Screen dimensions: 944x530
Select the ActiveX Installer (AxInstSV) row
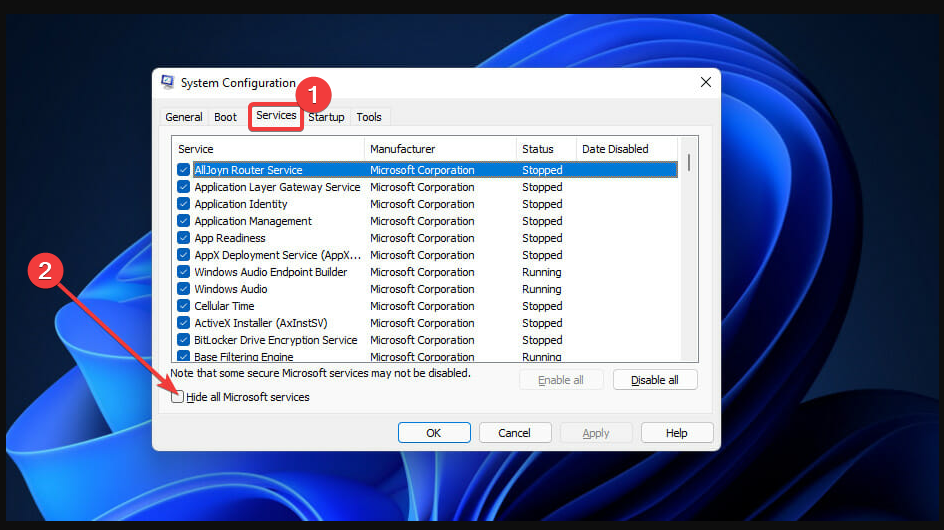pyautogui.click(x=427, y=323)
